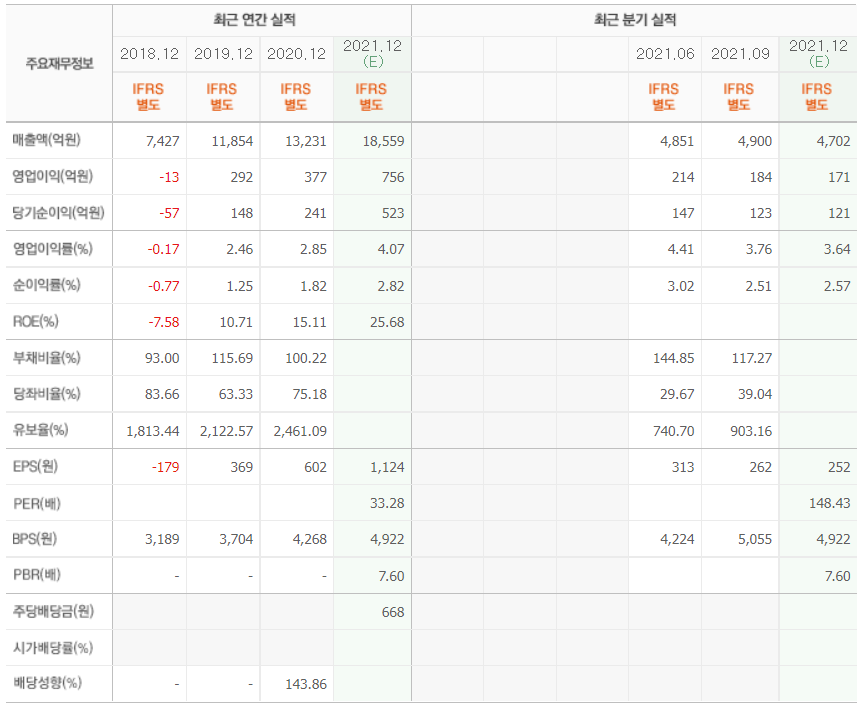Select the 2020.12 column header
This screenshot has height=708, width=863.
[x=296, y=54]
